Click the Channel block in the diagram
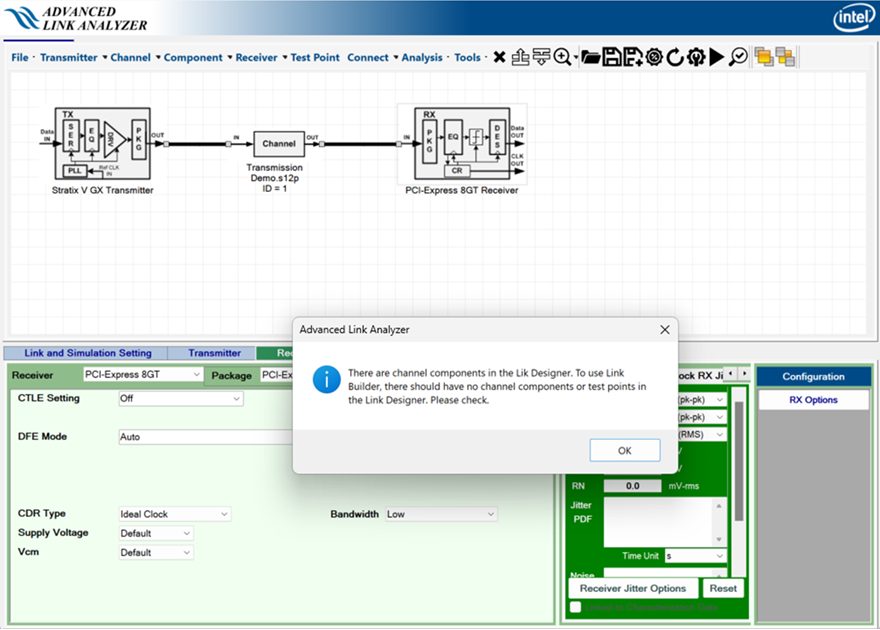 [x=279, y=144]
